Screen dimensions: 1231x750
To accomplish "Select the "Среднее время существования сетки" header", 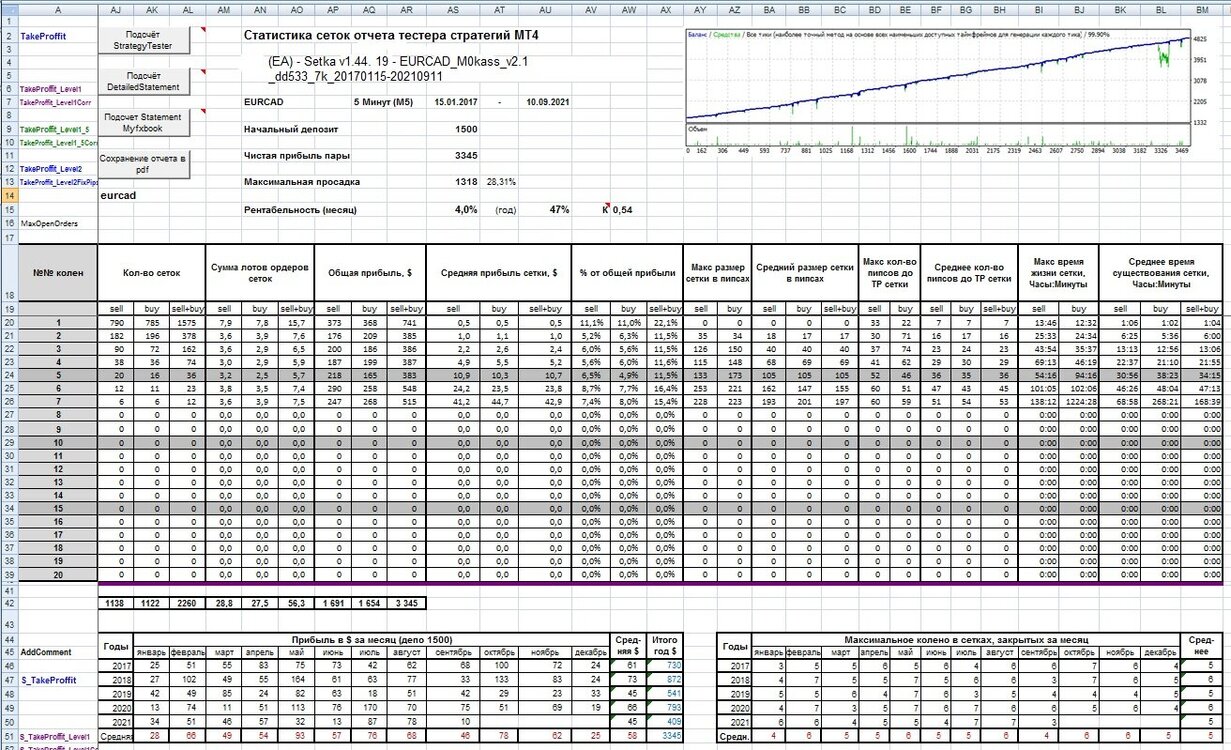I will tap(1160, 271).
